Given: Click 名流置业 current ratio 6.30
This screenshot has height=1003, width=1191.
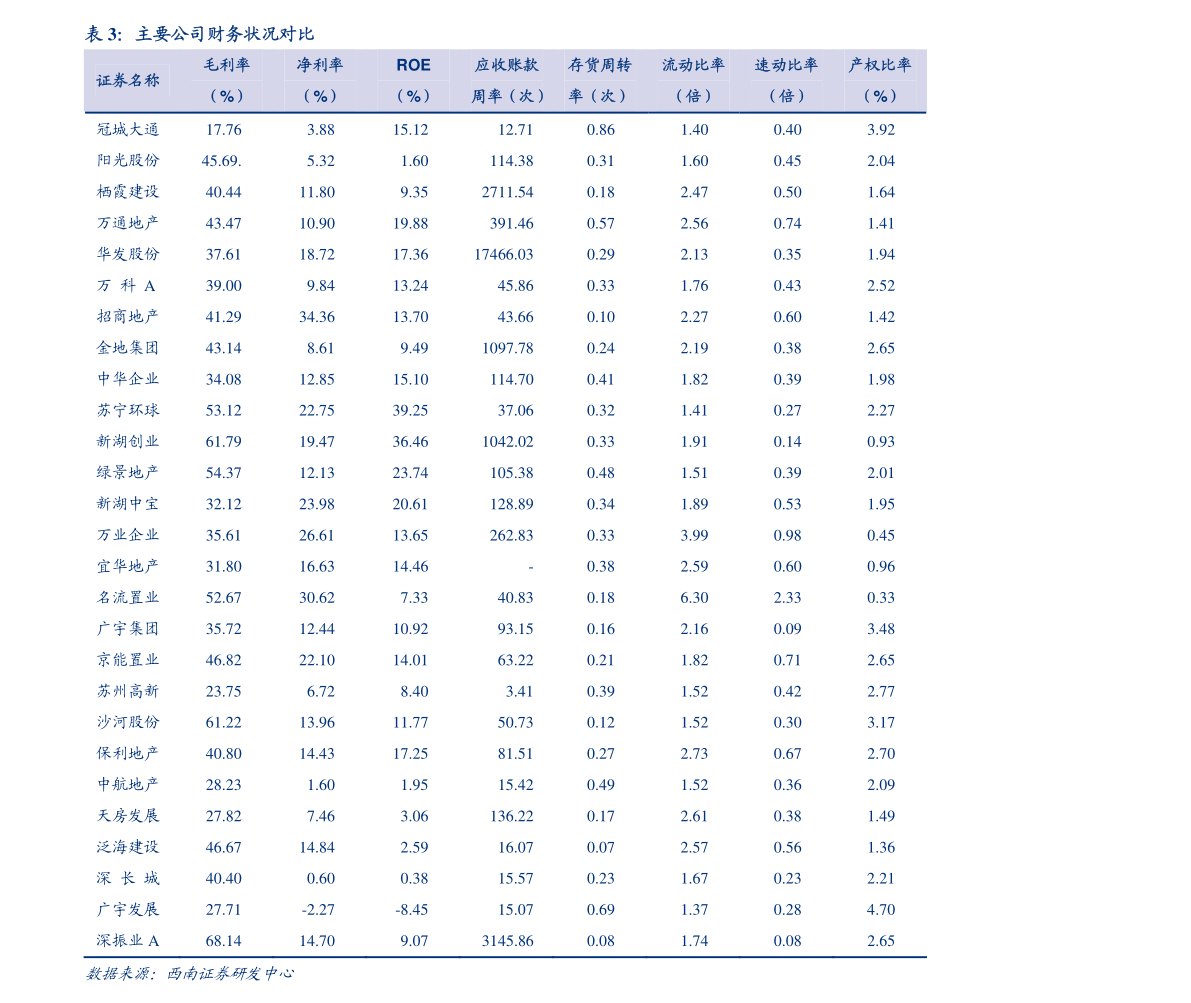Looking at the screenshot, I should tap(694, 598).
